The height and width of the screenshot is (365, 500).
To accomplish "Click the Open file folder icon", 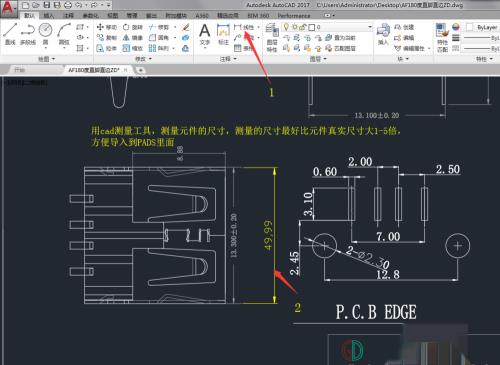I will pyautogui.click(x=36, y=5).
